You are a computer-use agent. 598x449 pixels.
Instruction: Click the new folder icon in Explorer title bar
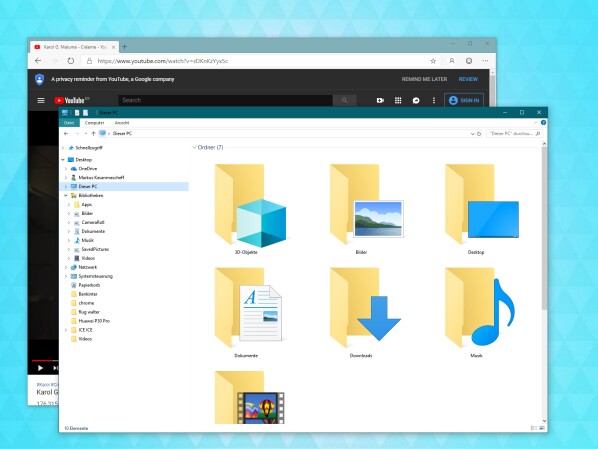85,113
